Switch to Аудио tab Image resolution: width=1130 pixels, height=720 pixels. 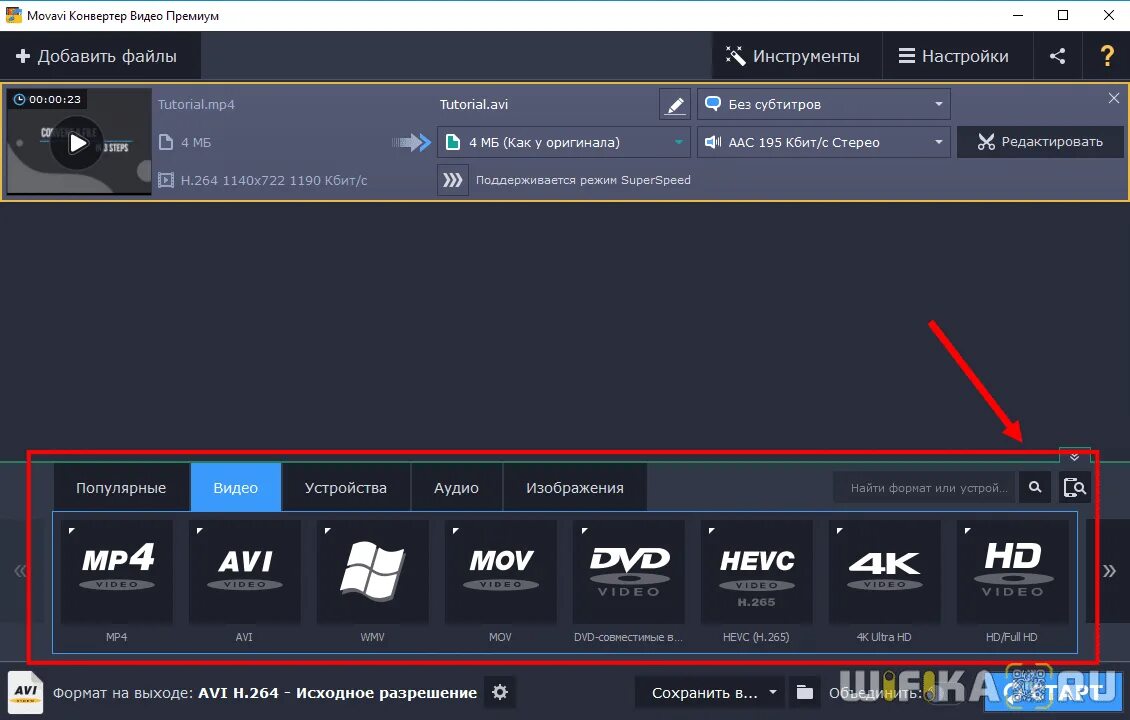456,488
